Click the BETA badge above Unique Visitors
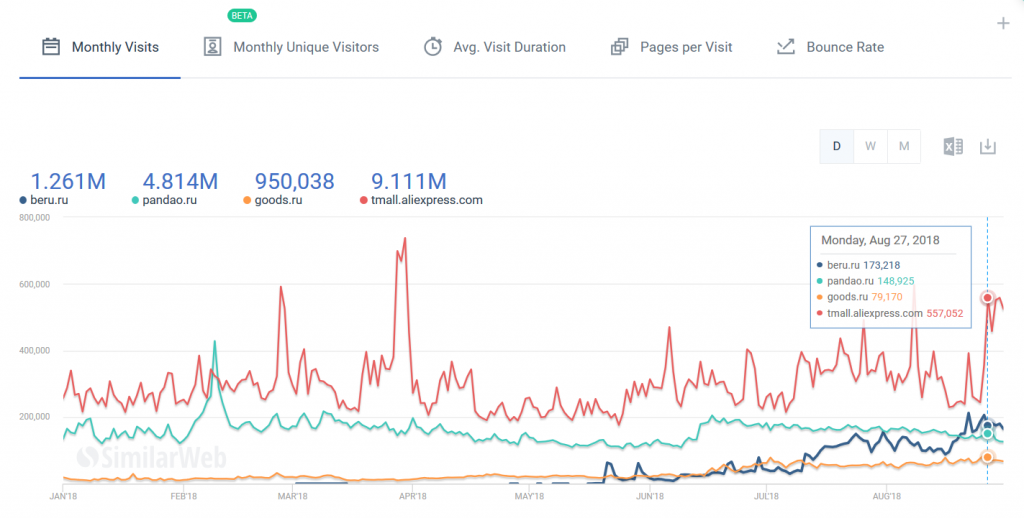 point(241,16)
